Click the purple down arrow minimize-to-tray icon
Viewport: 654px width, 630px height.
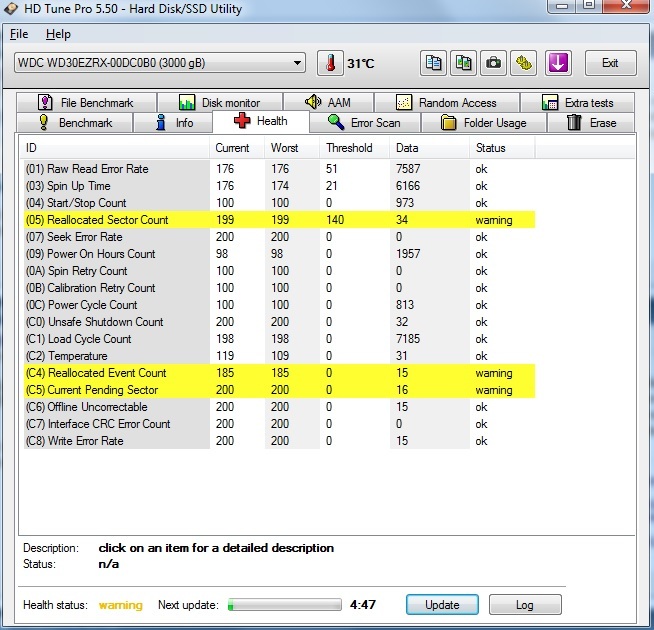(x=558, y=63)
